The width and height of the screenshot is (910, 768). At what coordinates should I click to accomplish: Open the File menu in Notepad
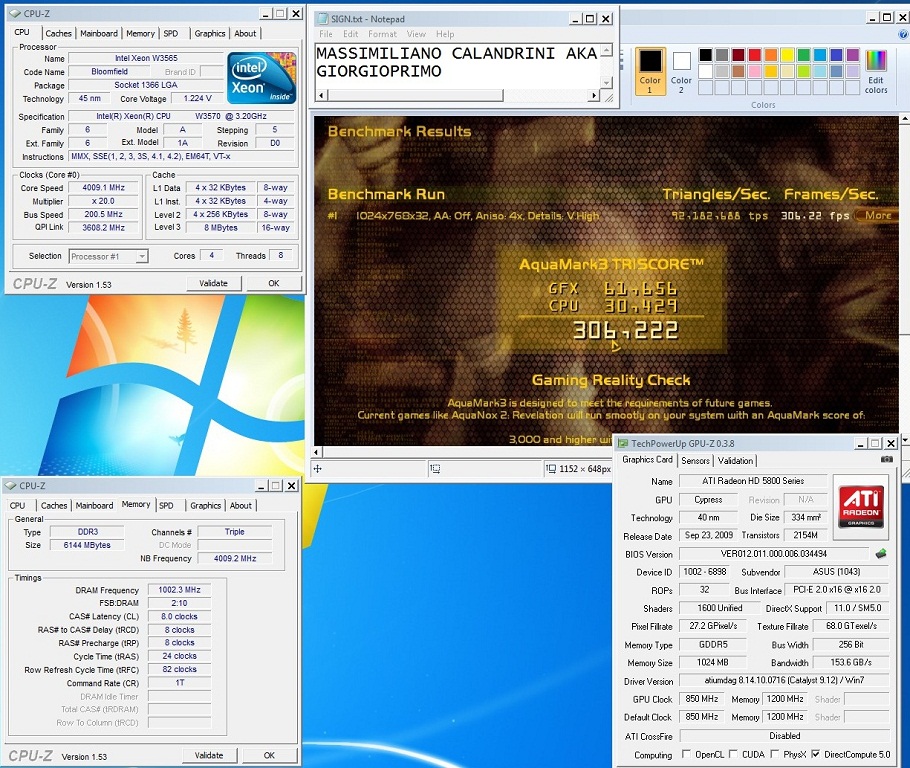pyautogui.click(x=326, y=34)
